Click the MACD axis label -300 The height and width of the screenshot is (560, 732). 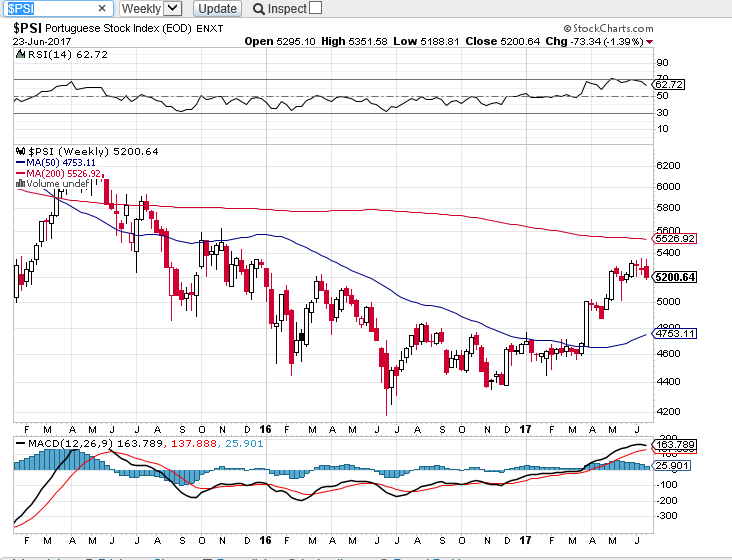pyautogui.click(x=667, y=516)
